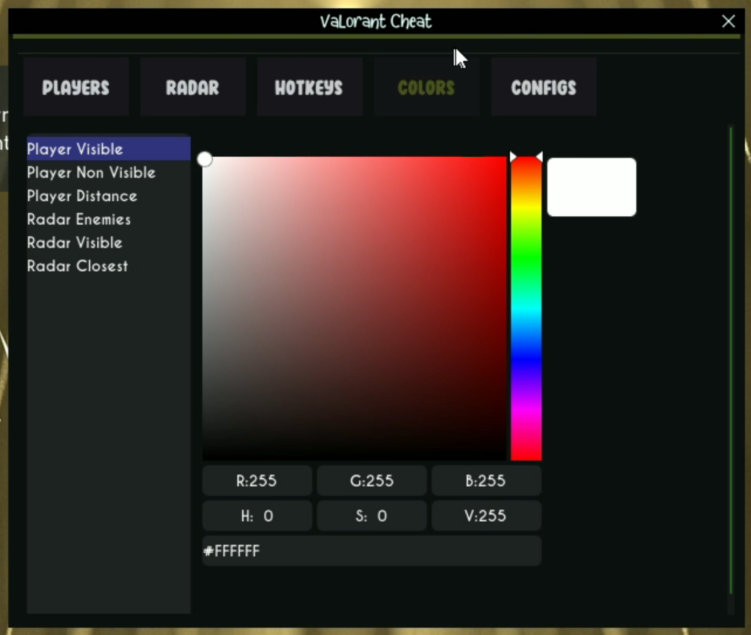Go to the CONFIGS tab
The image size is (751, 635).
(544, 87)
